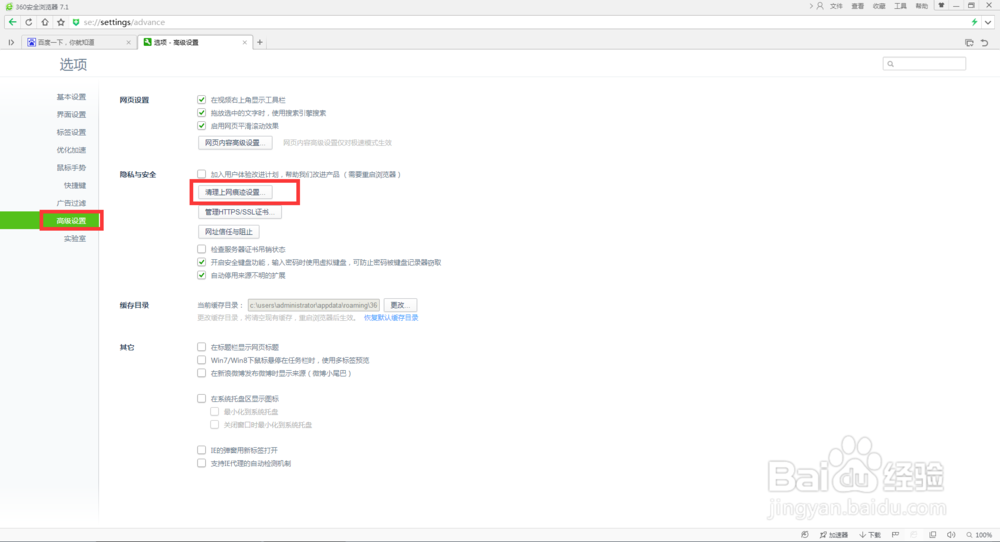Select 优化加速 in the sidebar
Viewport: 1000px width, 542px height.
tap(71, 150)
